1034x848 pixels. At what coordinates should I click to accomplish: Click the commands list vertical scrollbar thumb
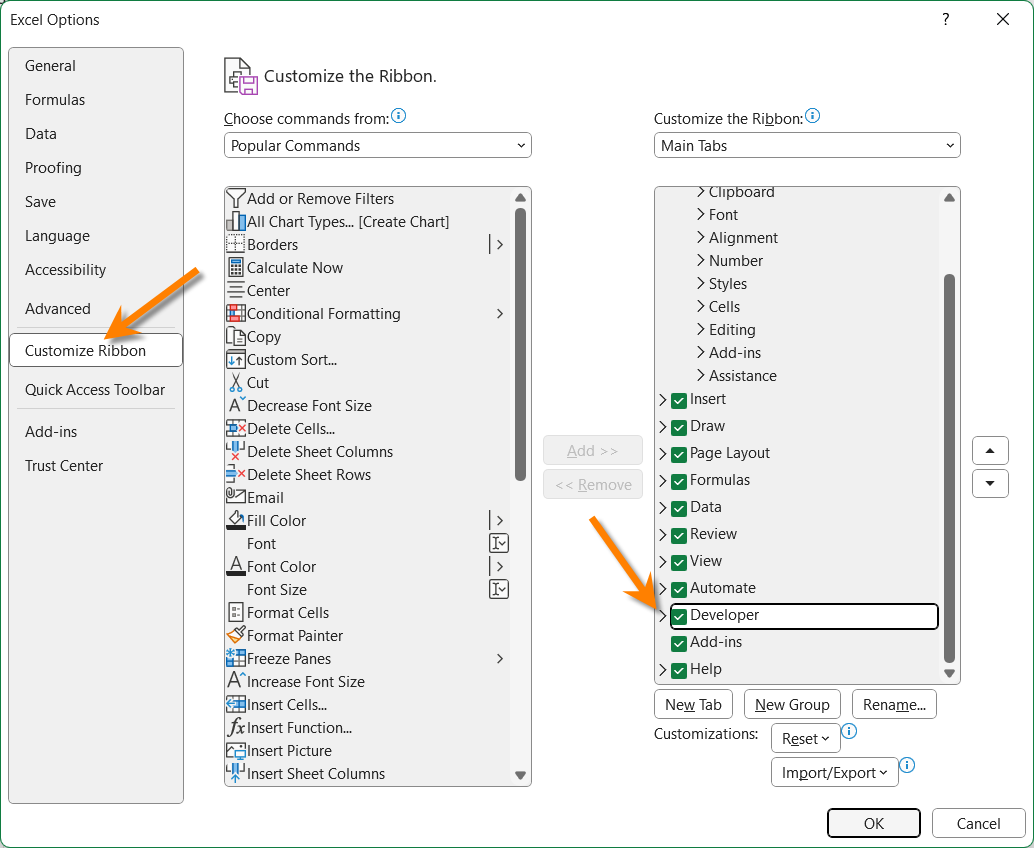pos(520,344)
